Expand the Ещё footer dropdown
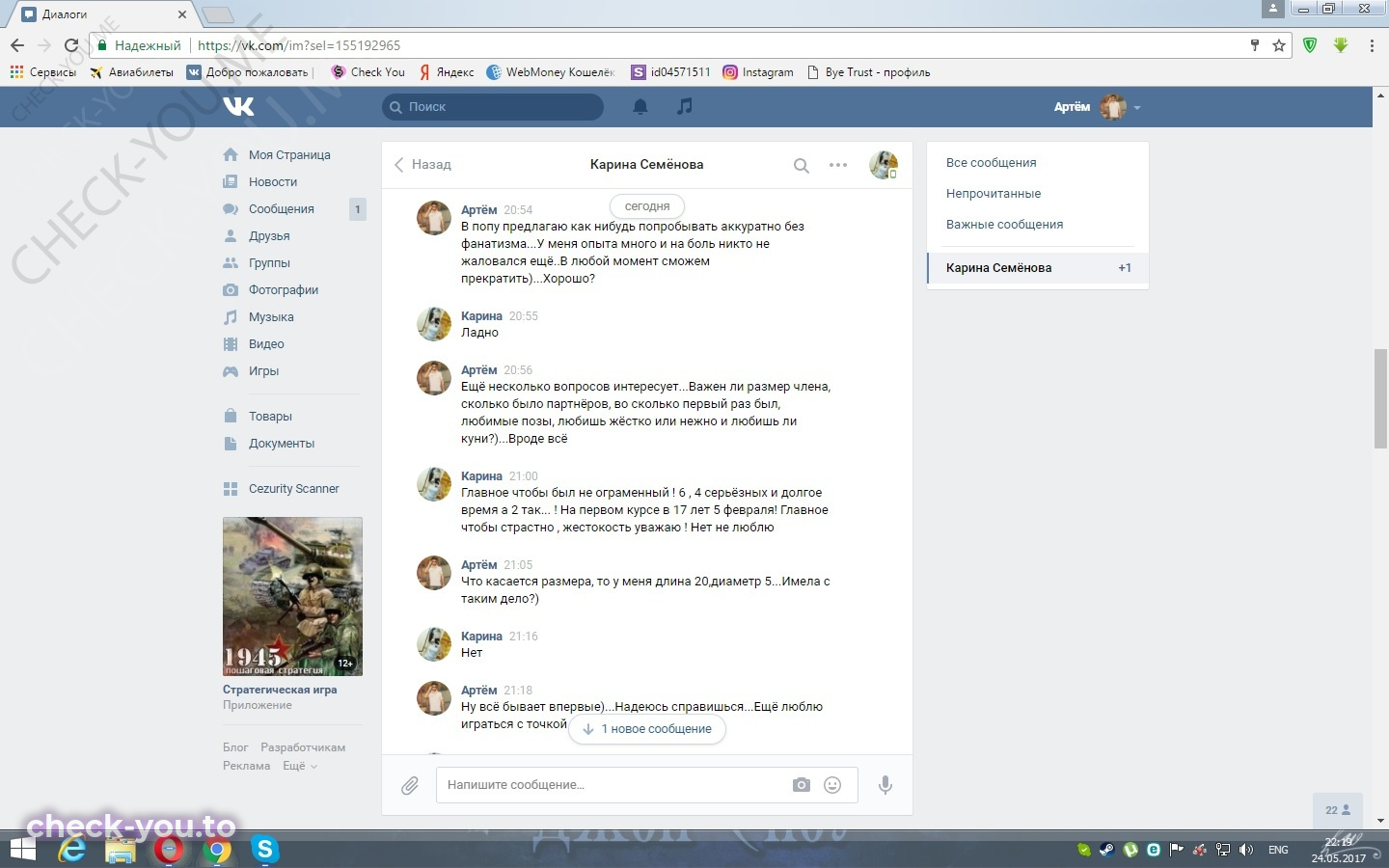 (x=299, y=766)
